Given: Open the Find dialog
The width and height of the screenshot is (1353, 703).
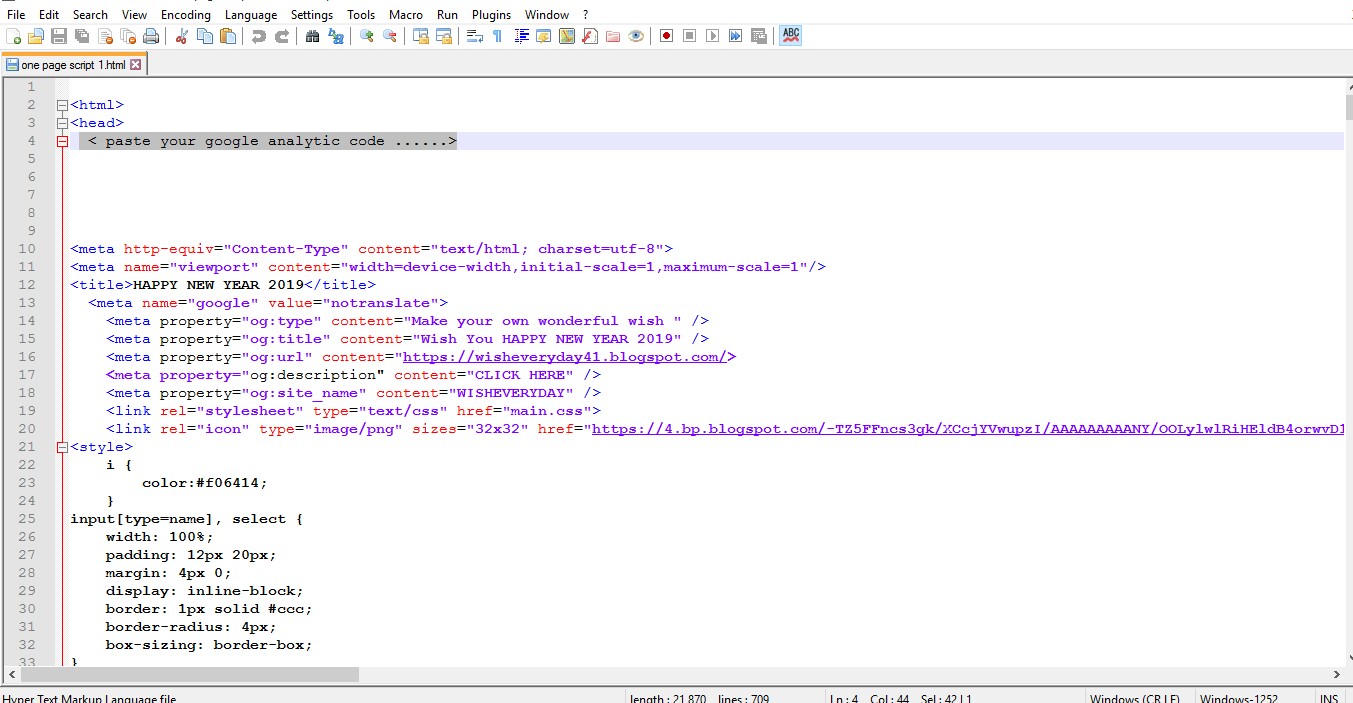Looking at the screenshot, I should 312,36.
